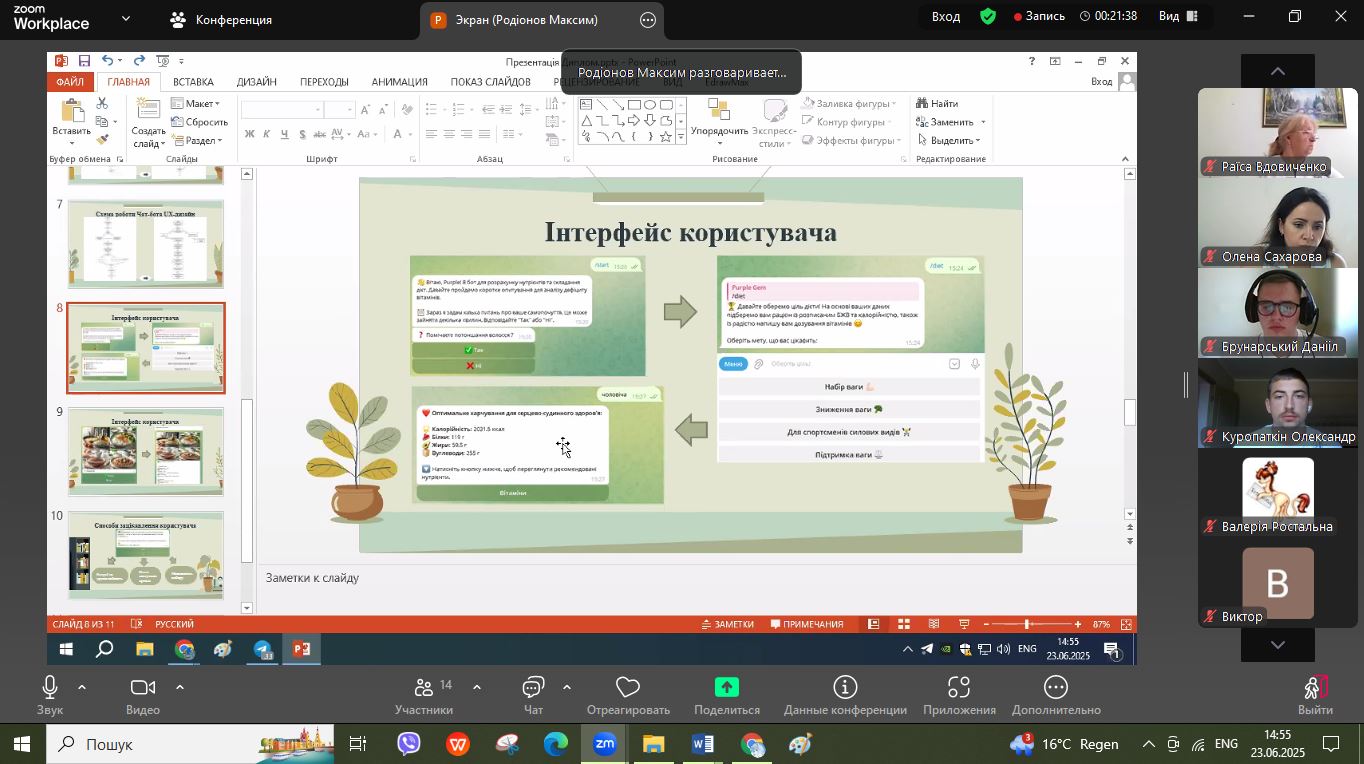Toggle strikethrough text formatting
This screenshot has height=764, width=1364.
[321, 135]
